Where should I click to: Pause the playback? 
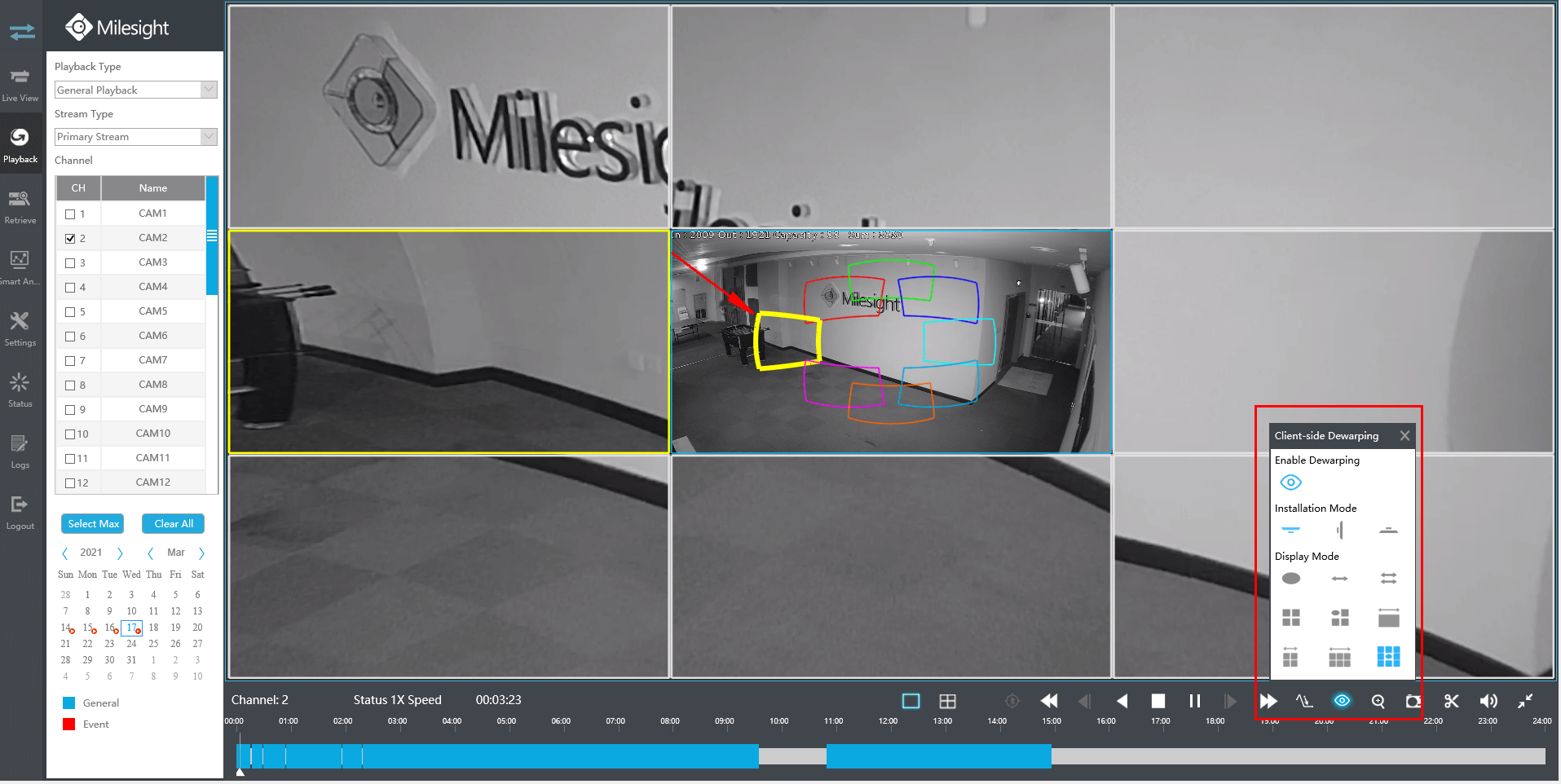pyautogui.click(x=1195, y=701)
